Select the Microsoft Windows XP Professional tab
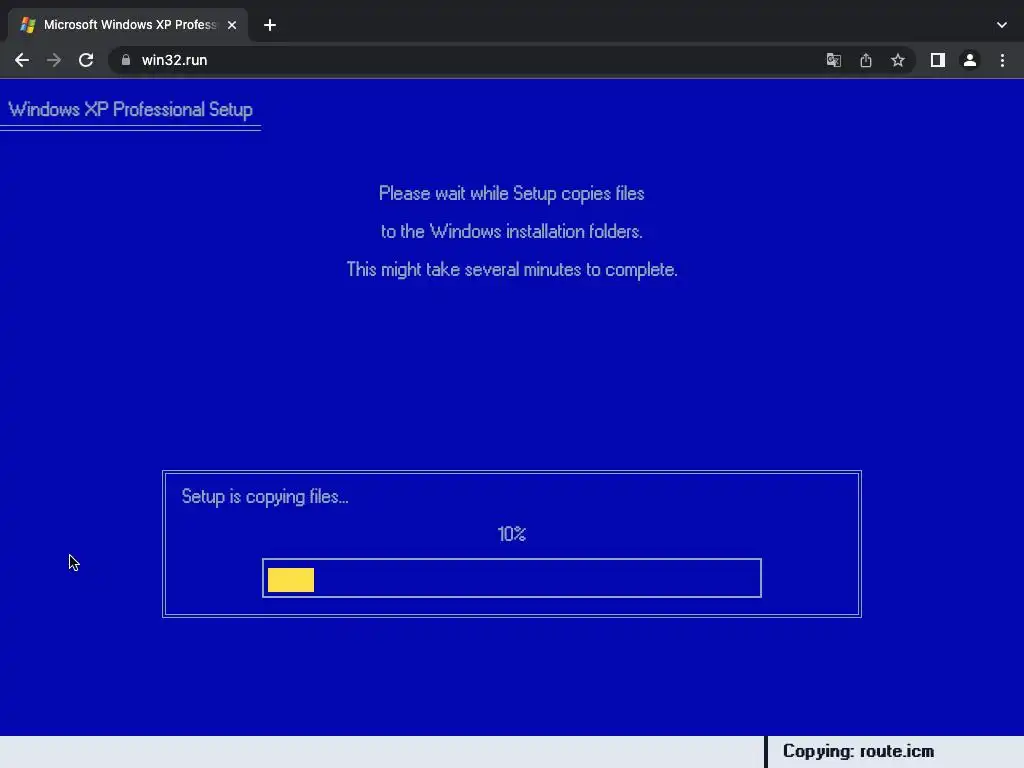The width and height of the screenshot is (1024, 768). pos(128,25)
